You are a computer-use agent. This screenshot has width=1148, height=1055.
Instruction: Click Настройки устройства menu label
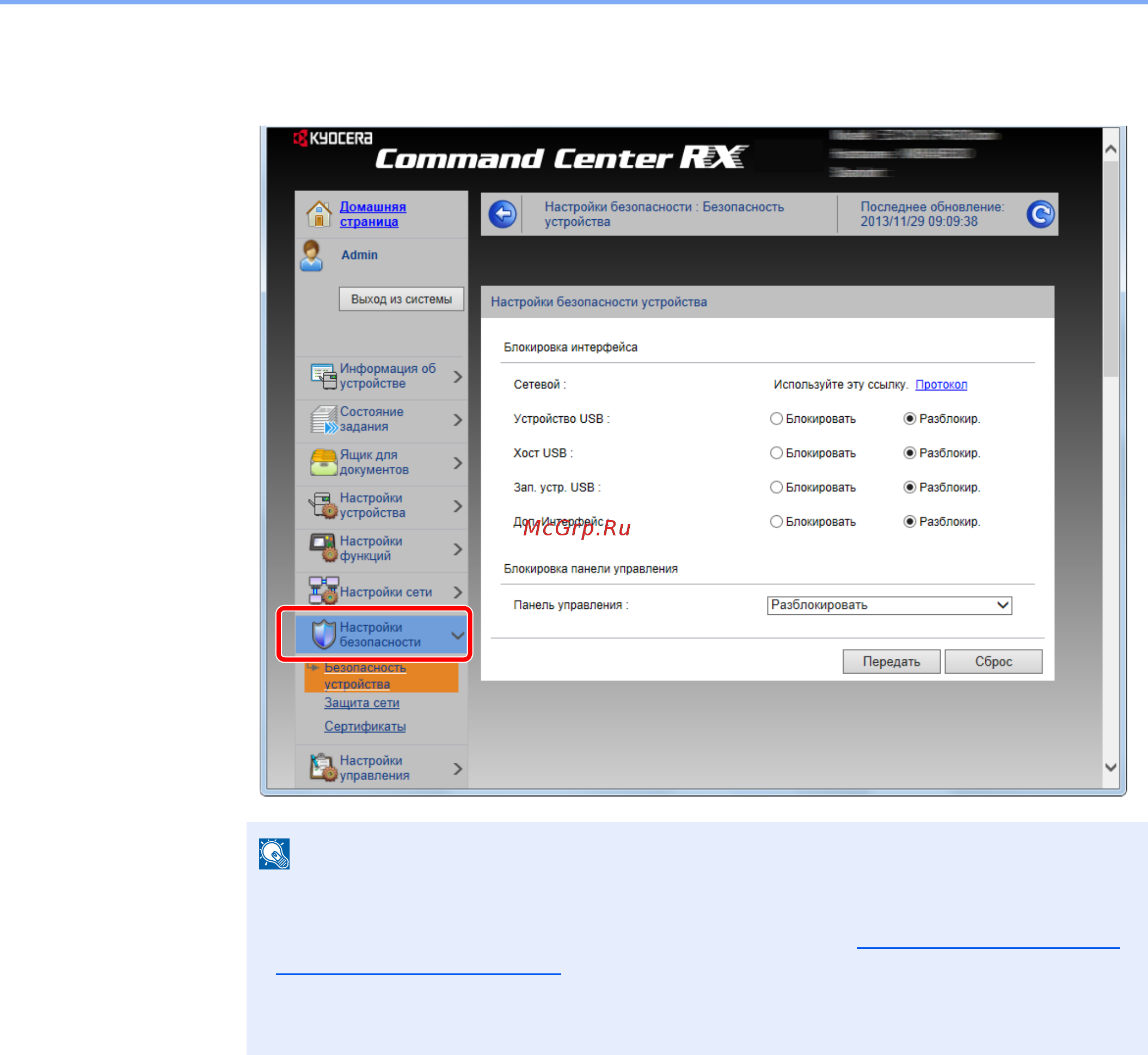(372, 506)
